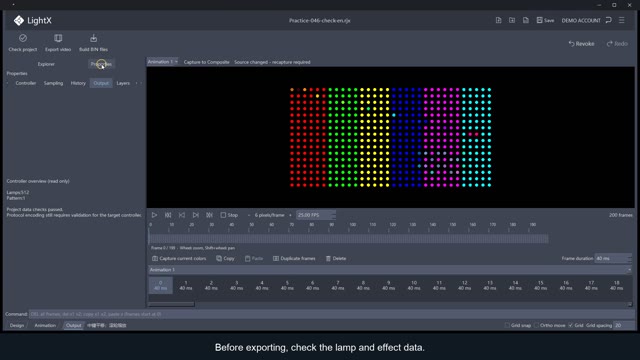Open the Controller properties tab
Image resolution: width=640 pixels, height=360 pixels.
(26, 83)
